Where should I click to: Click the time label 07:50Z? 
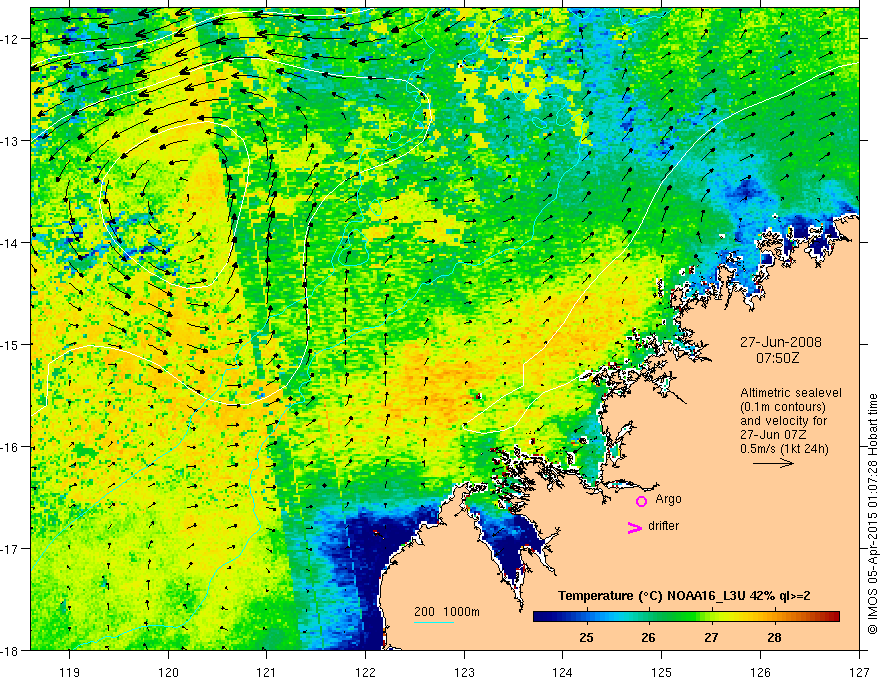click(x=777, y=358)
